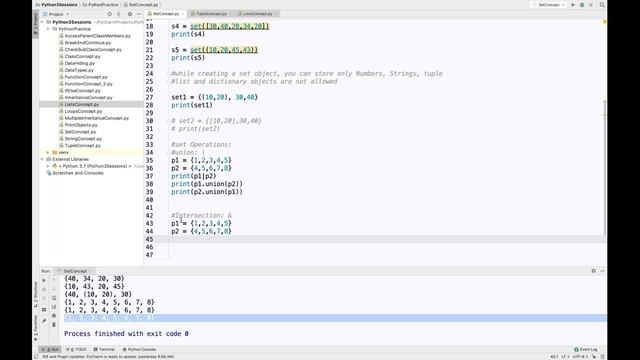Select DataHiding.py file
Screen dimensions: 640x360
click(x=80, y=63)
